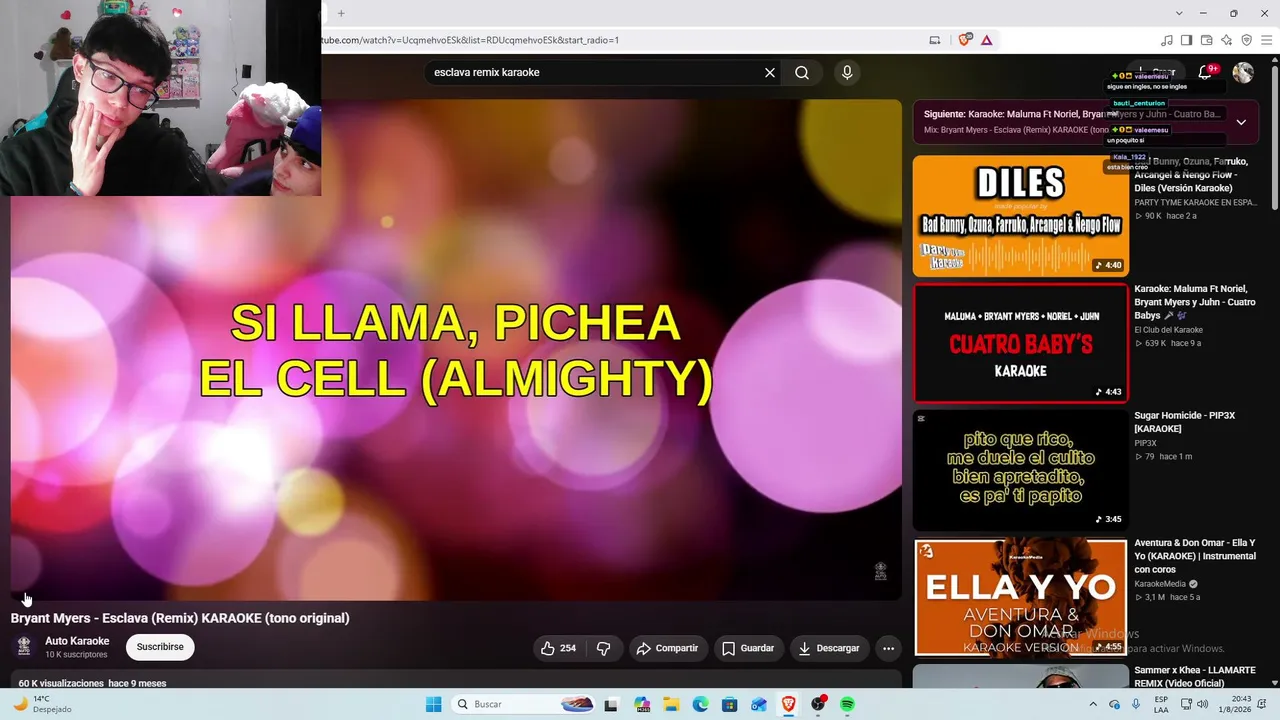Click the Descargar download button
This screenshot has height=720, width=1280.
pos(829,648)
